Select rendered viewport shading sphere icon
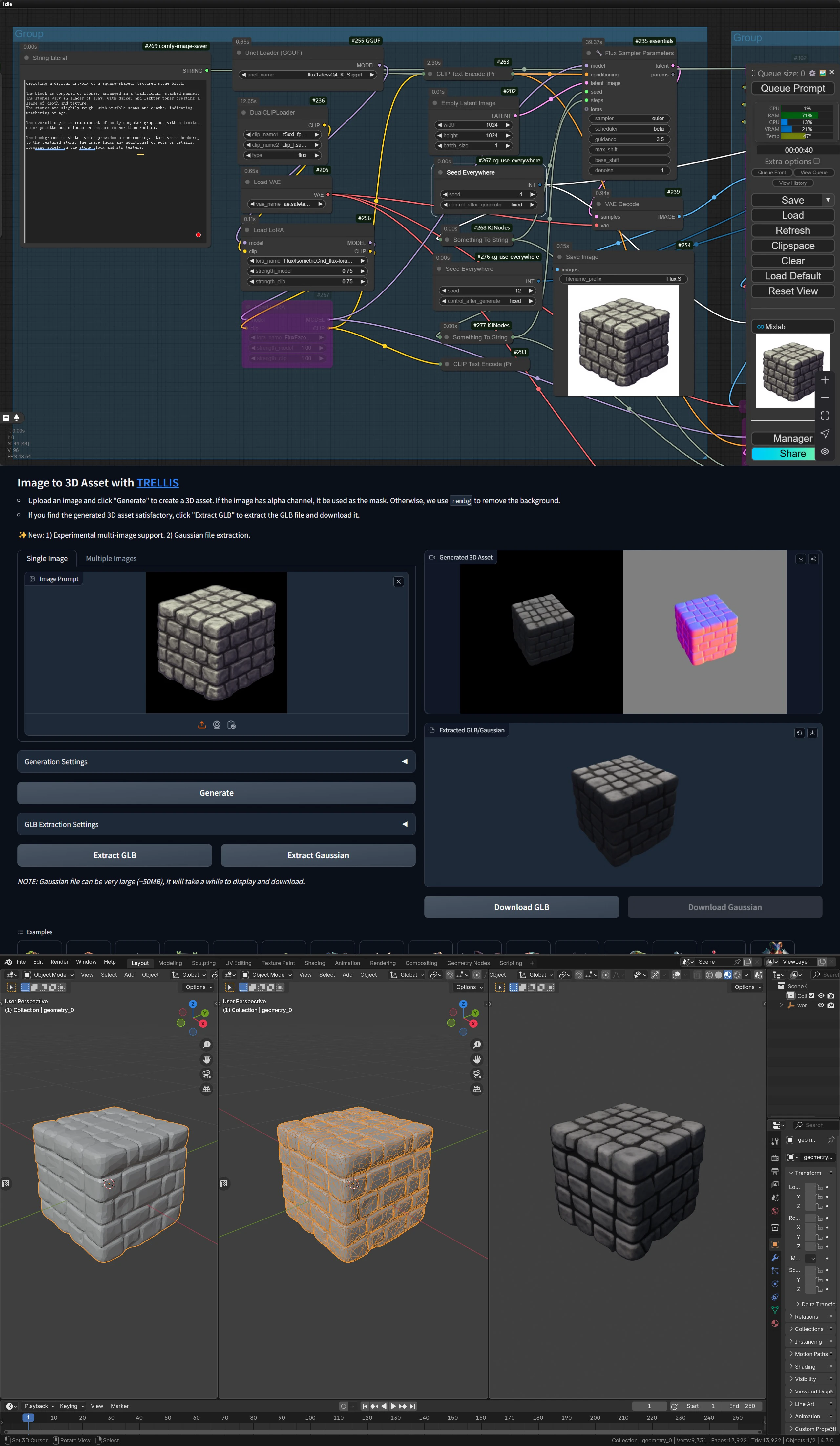This screenshot has height=1446, width=840. [x=737, y=975]
